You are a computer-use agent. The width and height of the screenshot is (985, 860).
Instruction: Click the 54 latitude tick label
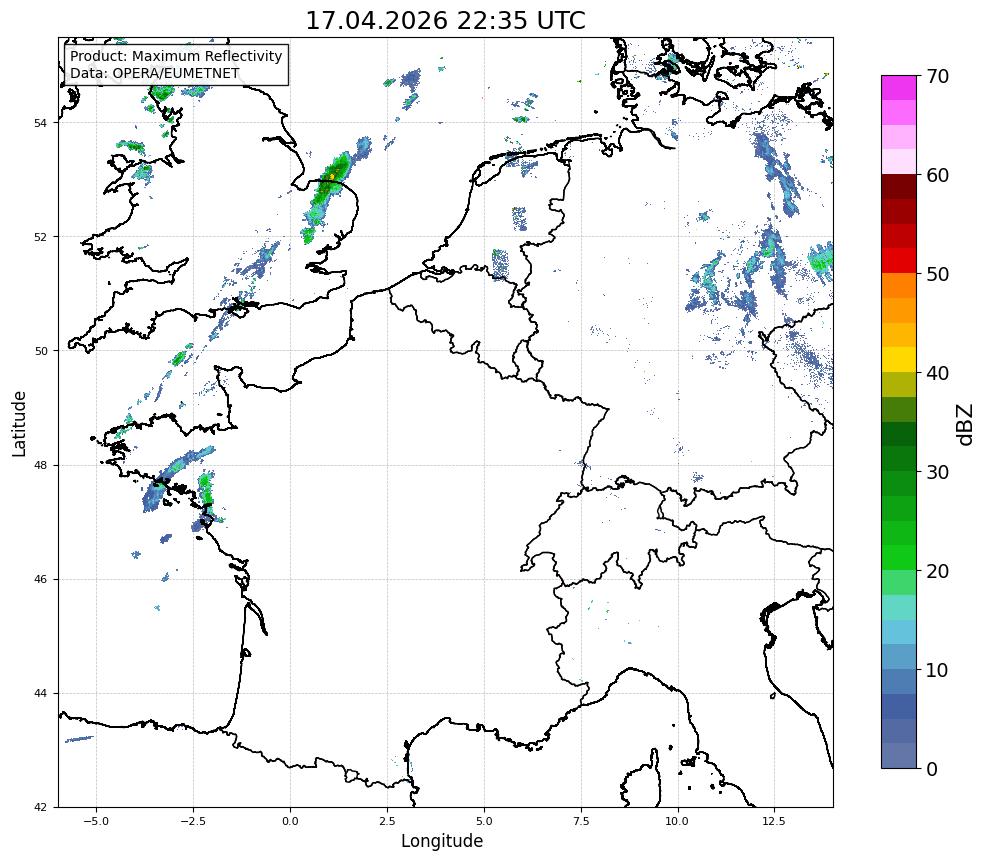point(40,123)
